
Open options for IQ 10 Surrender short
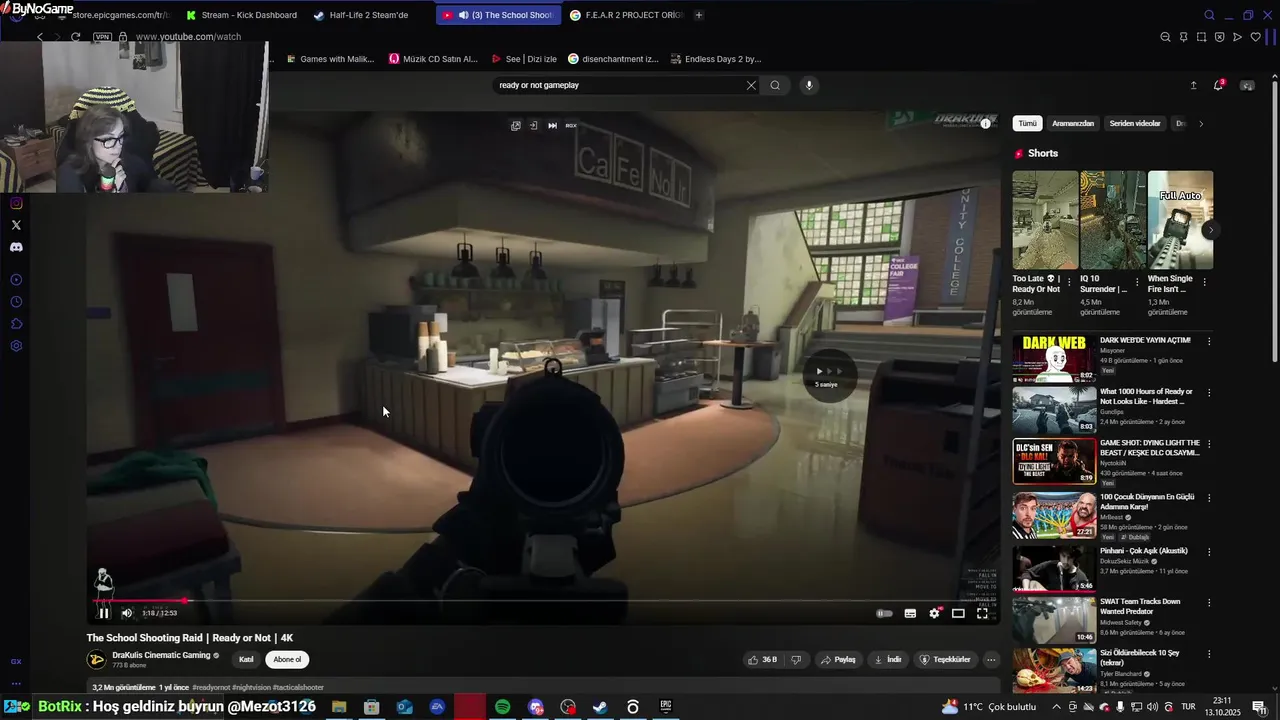point(1137,282)
